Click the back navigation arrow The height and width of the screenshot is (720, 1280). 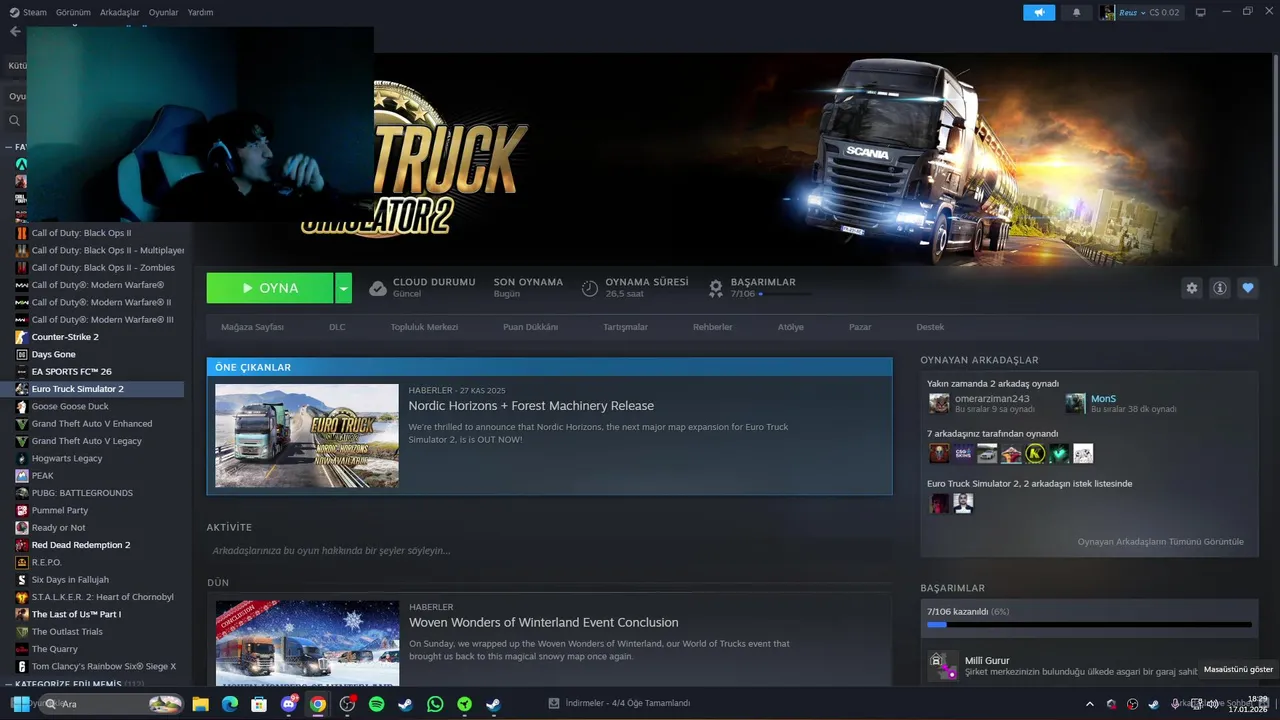point(15,31)
